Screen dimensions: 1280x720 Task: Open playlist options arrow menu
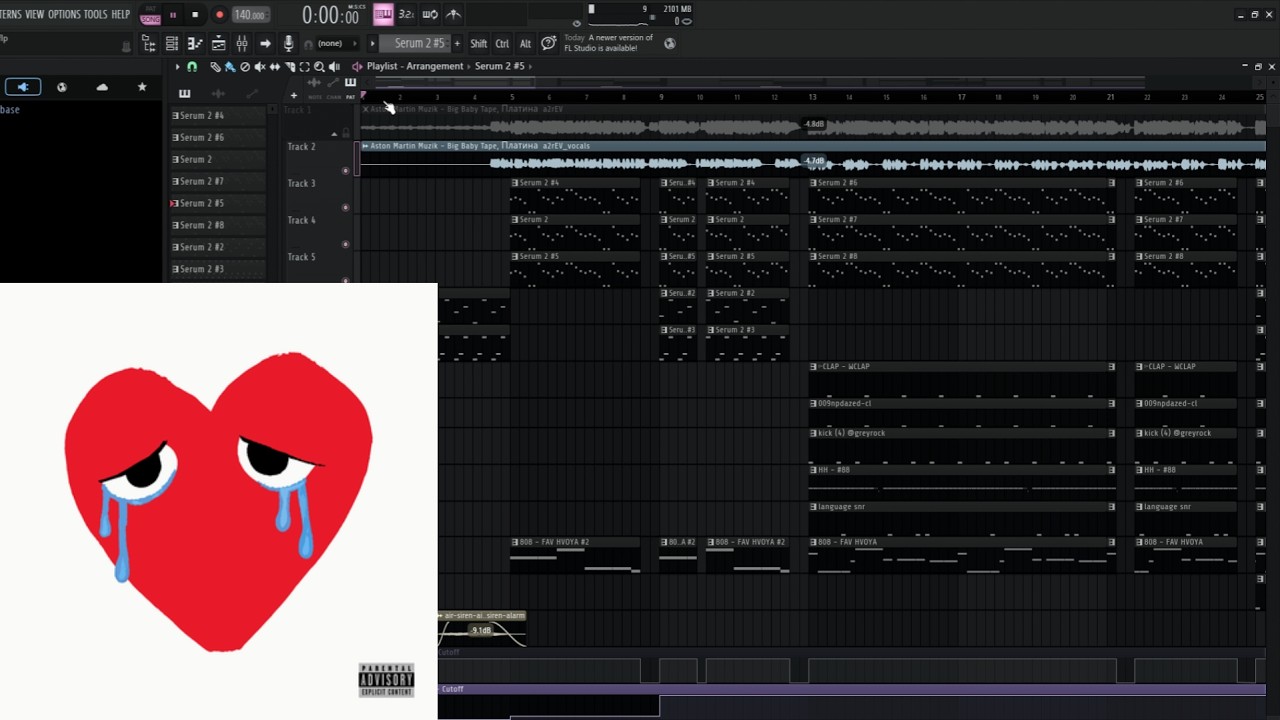coord(177,67)
